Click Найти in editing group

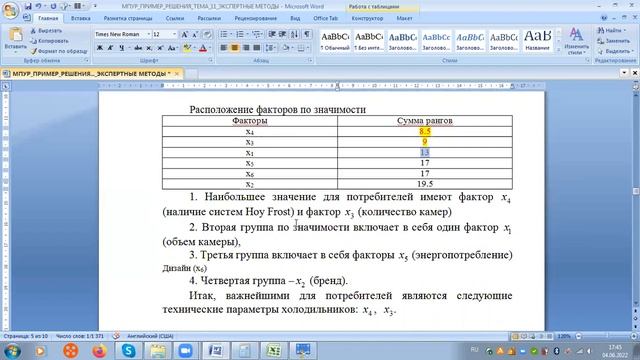(611, 31)
